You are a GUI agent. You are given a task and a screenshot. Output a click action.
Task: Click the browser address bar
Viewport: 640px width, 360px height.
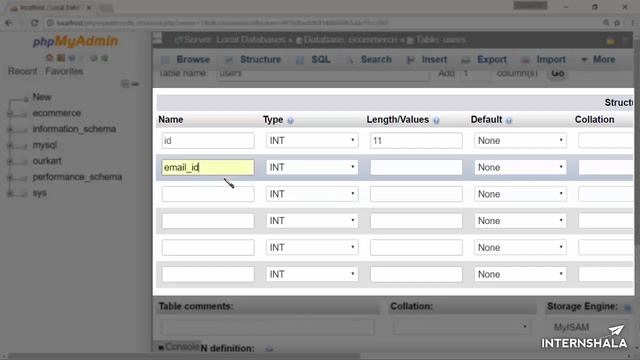coord(322,23)
